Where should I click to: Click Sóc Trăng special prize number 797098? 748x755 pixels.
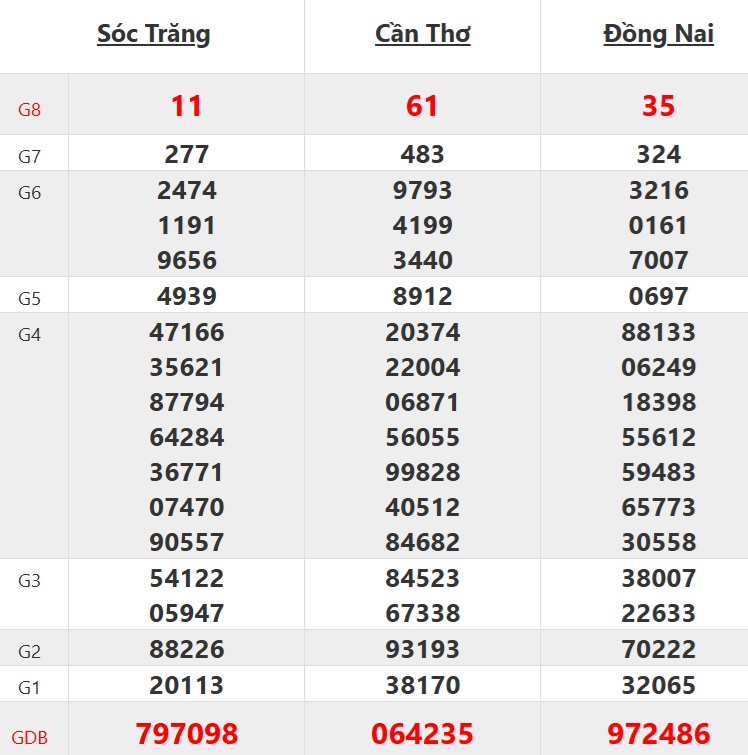click(187, 735)
